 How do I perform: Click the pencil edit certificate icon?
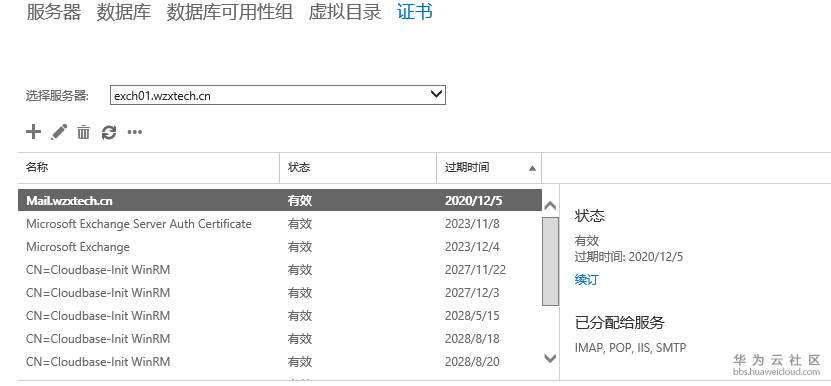(59, 131)
